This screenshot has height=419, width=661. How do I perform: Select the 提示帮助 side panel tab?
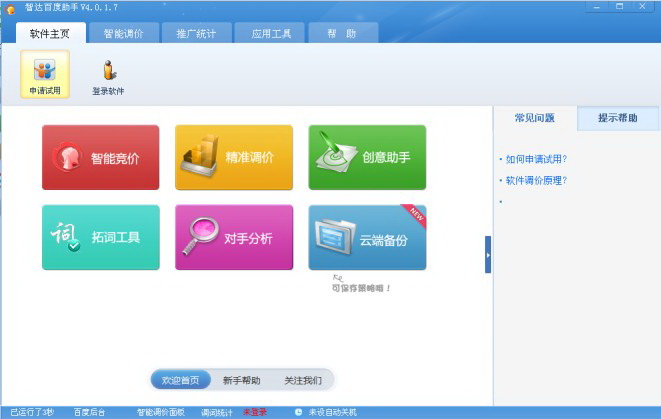point(618,118)
